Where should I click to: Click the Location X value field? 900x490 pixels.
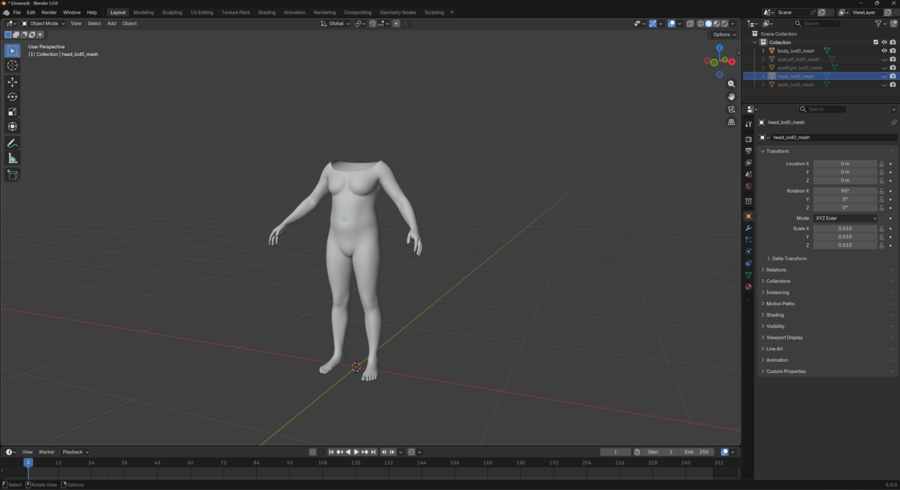click(x=845, y=163)
